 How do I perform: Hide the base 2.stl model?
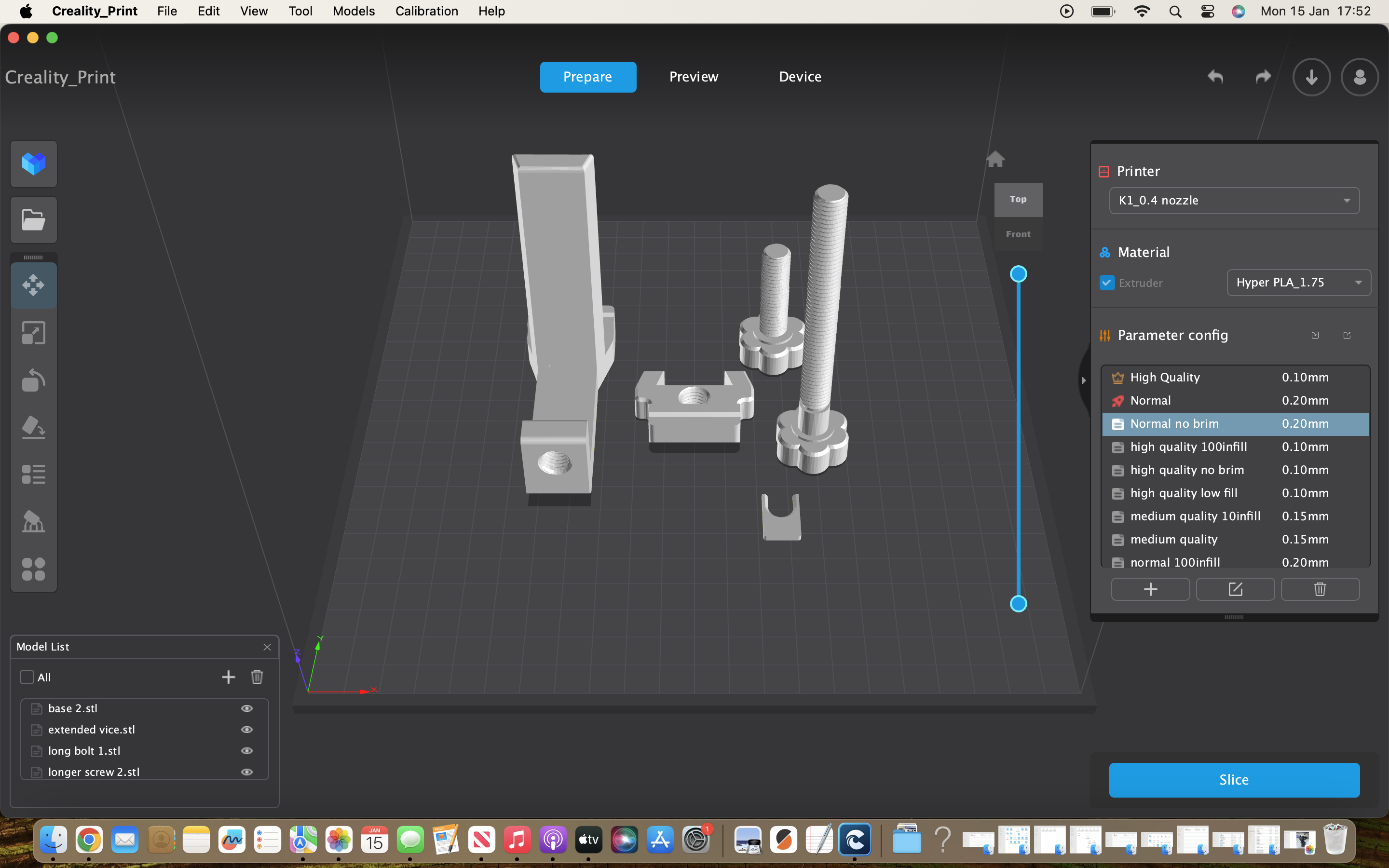click(247, 708)
